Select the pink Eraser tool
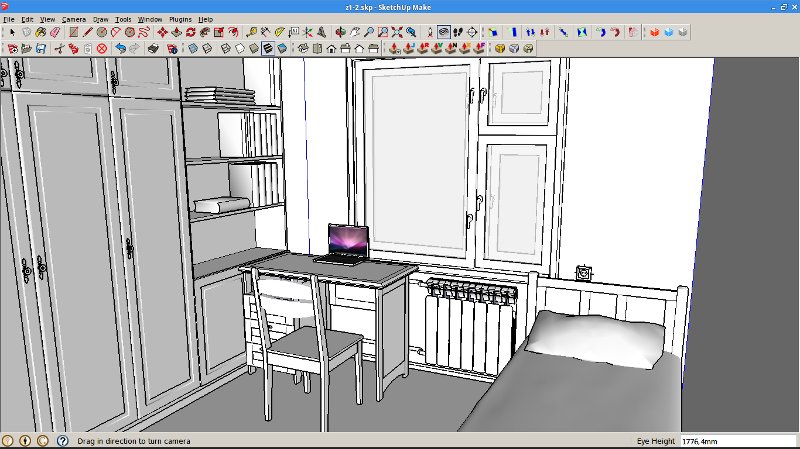The image size is (800, 449). (55, 32)
